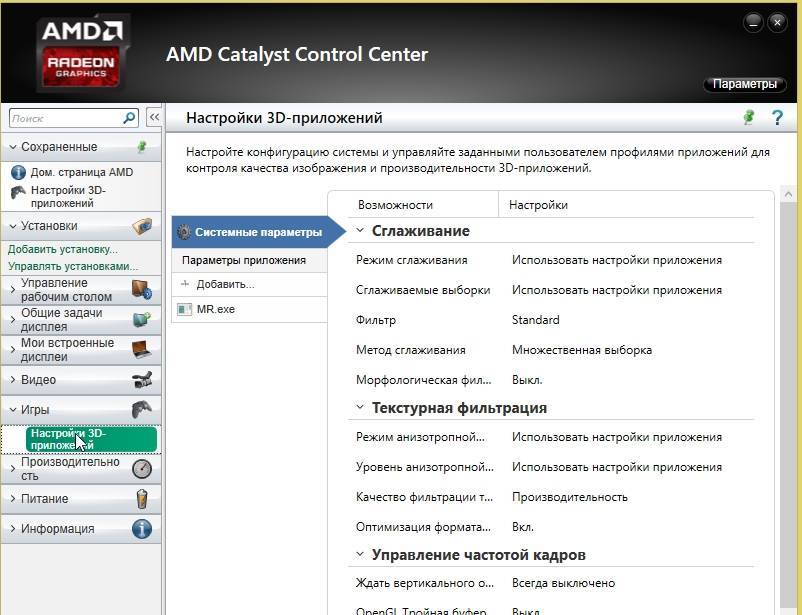Click the Настройки column header
Screen dimensions: 802x615
click(538, 205)
